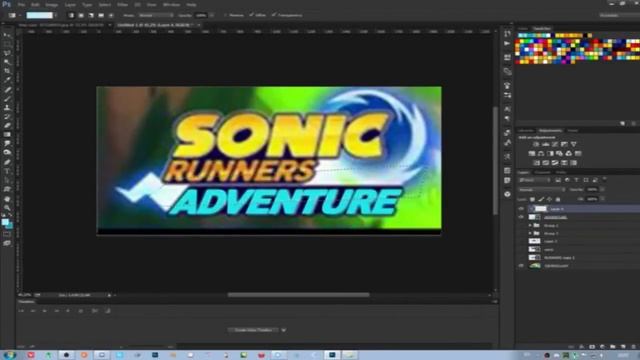
Task: Open the layer blend mode dropdown
Action: click(x=542, y=190)
